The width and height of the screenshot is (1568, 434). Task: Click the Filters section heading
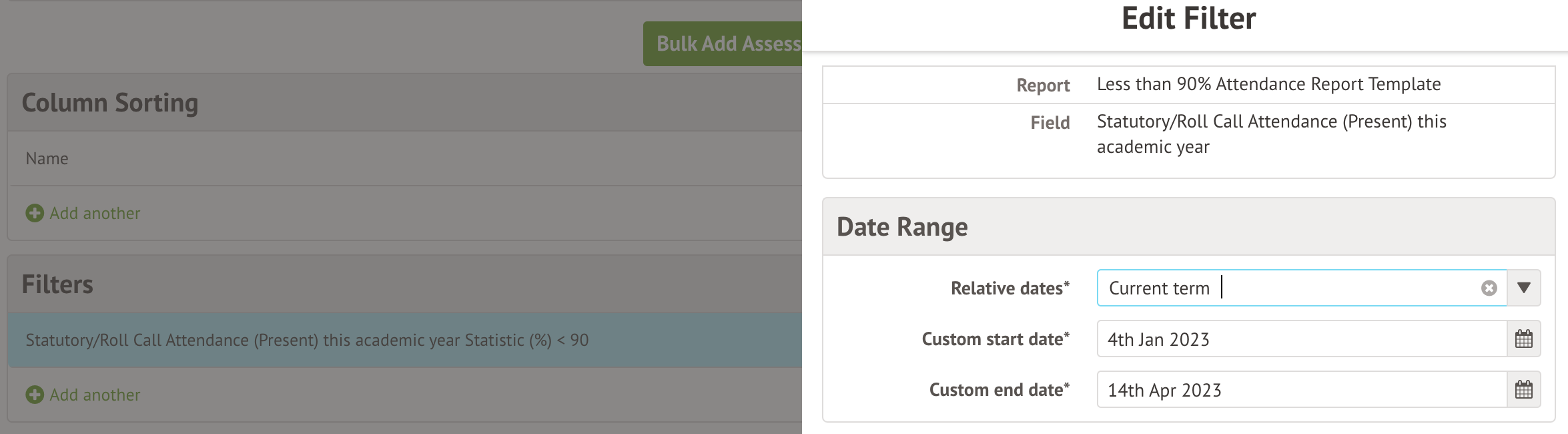(x=57, y=284)
